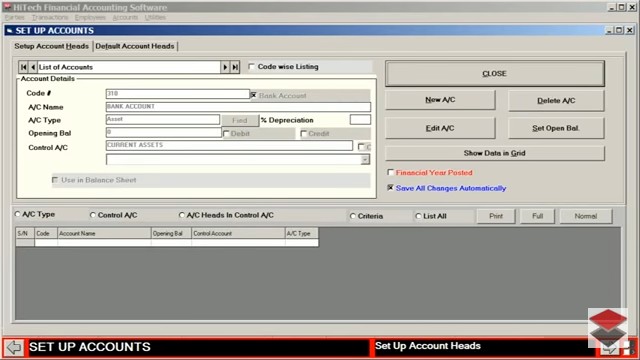Image resolution: width=640 pixels, height=360 pixels.
Task: Click the Opening Bal input field
Action: (163, 132)
